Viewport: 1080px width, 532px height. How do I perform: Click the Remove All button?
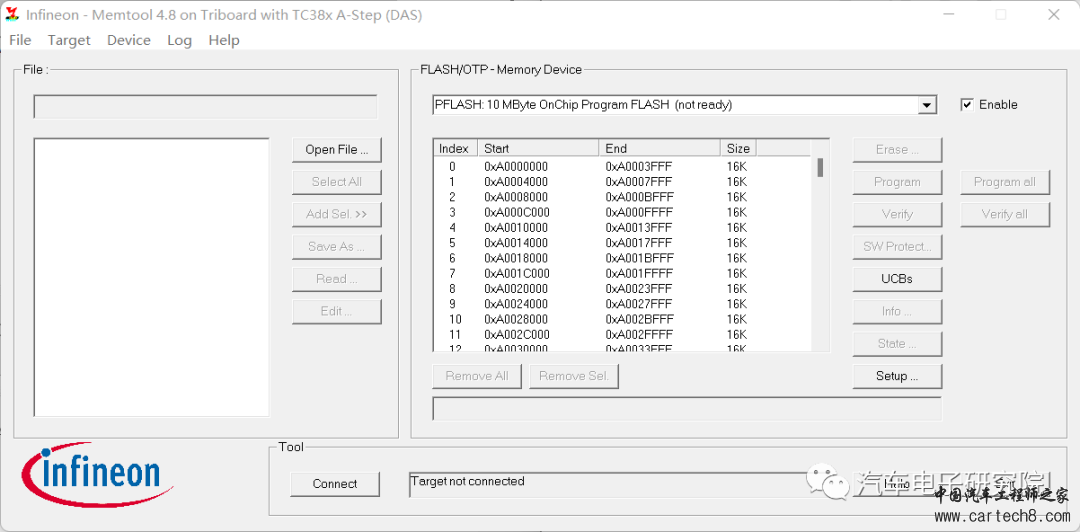[477, 376]
